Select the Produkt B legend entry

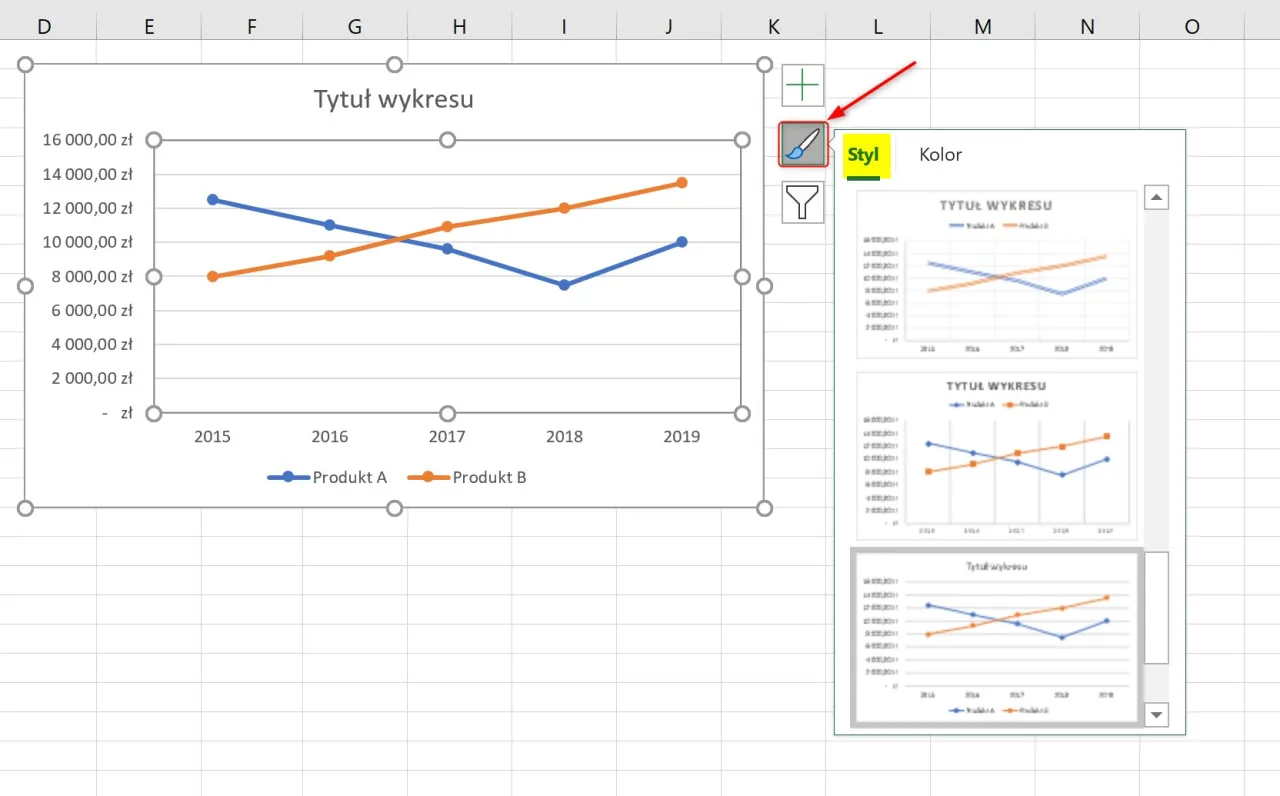coord(467,477)
